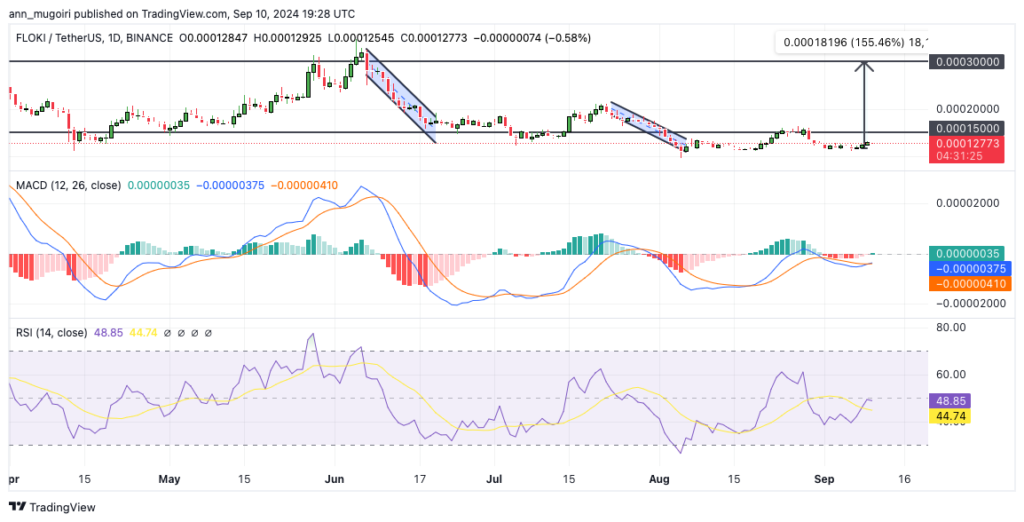Click the FLOKI / TetherUS symbol title
The height and width of the screenshot is (522, 1024).
point(58,38)
